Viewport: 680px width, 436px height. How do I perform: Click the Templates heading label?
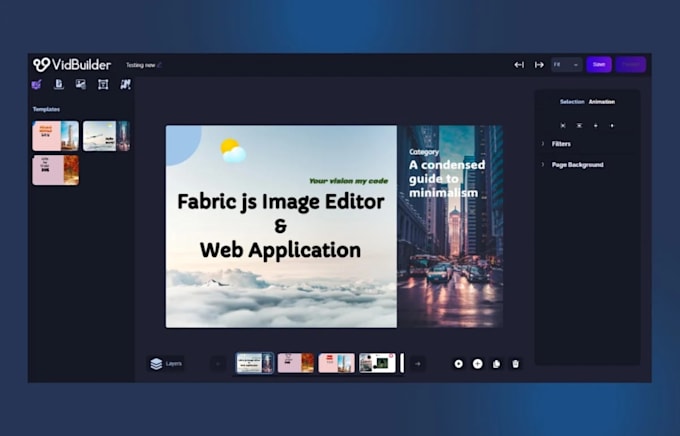pos(46,109)
